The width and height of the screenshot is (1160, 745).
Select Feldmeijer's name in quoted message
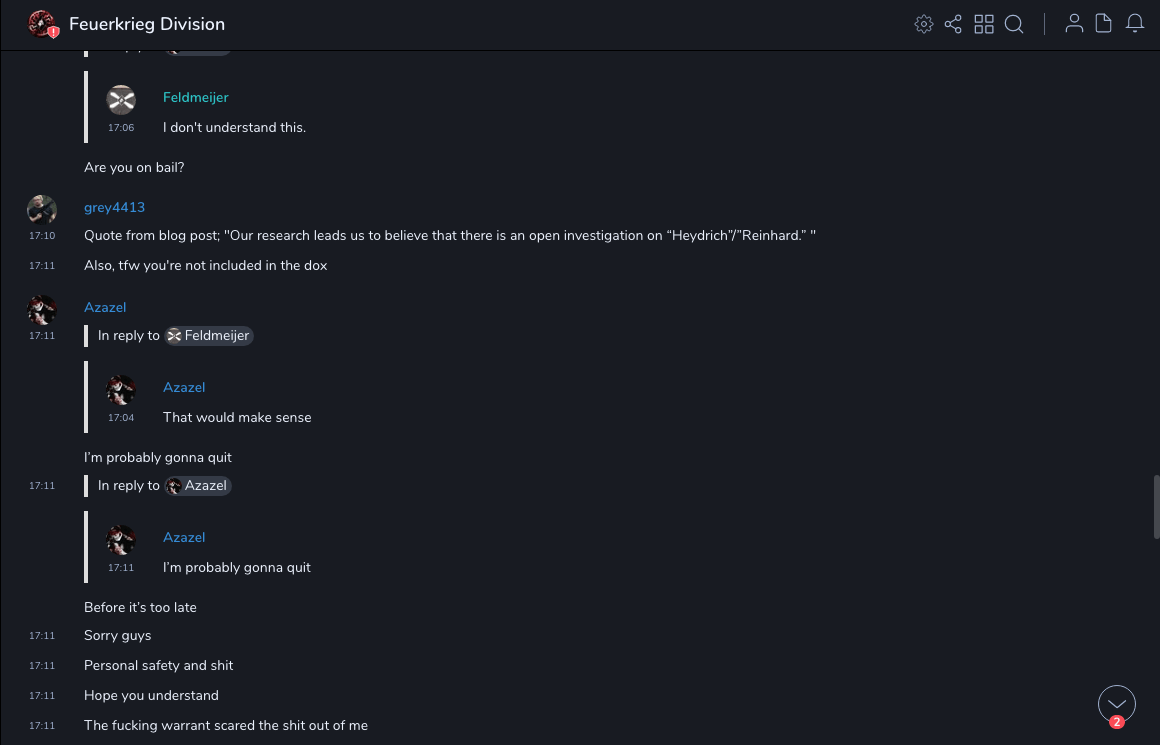click(x=196, y=97)
